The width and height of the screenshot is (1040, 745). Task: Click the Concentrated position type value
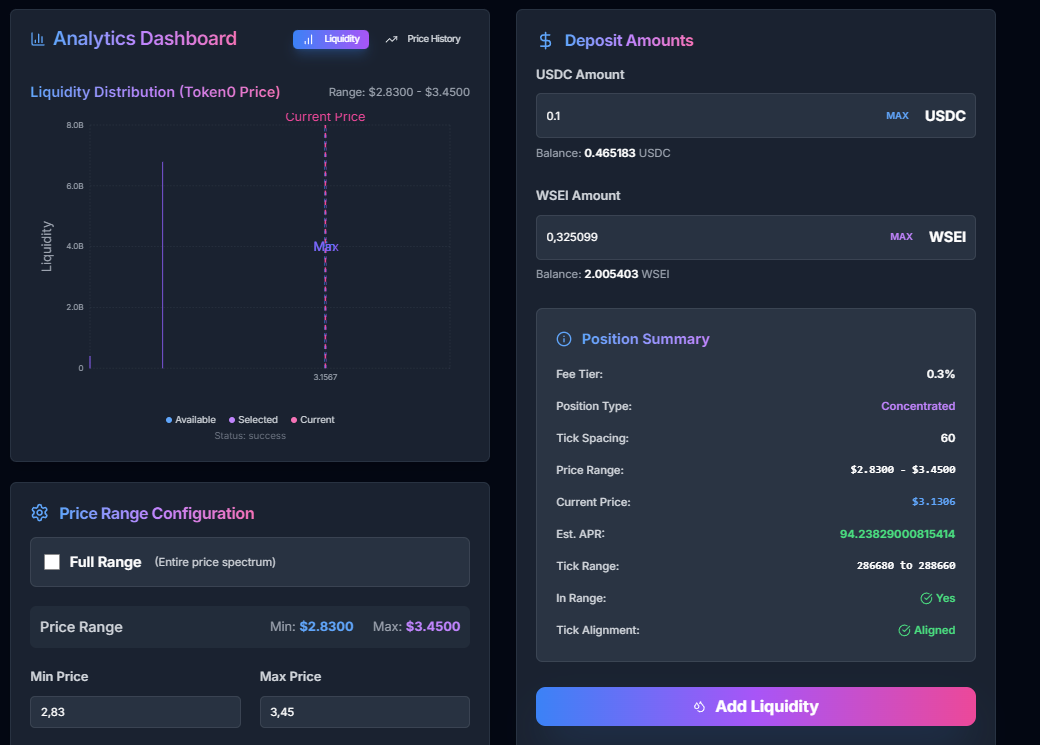tap(918, 406)
